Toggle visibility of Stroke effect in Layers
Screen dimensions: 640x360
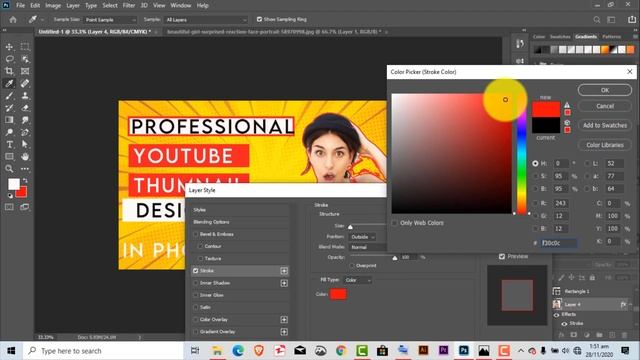pos(564,324)
